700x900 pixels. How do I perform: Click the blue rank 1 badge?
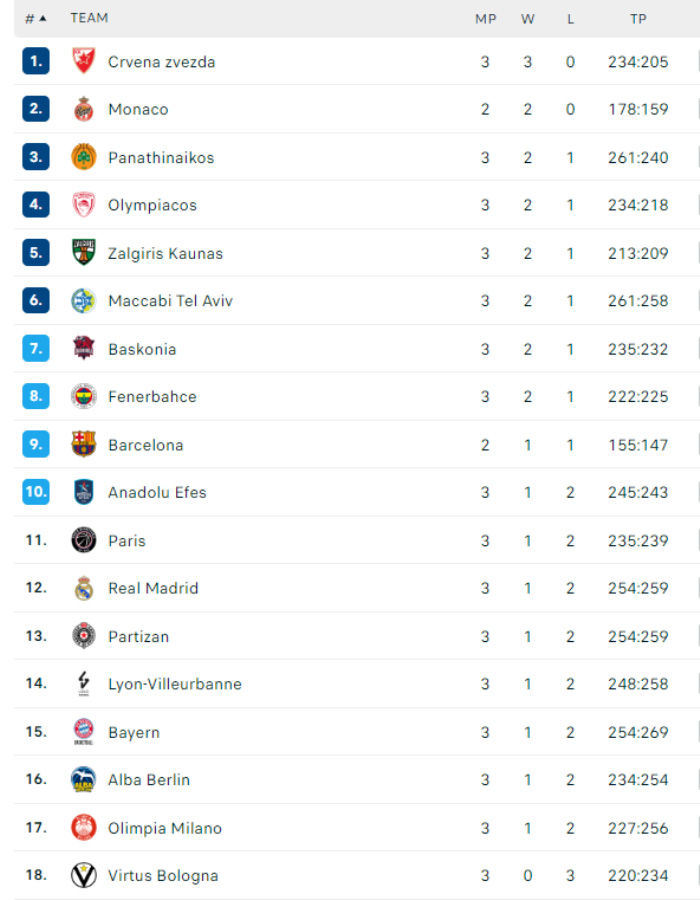[x=36, y=61]
